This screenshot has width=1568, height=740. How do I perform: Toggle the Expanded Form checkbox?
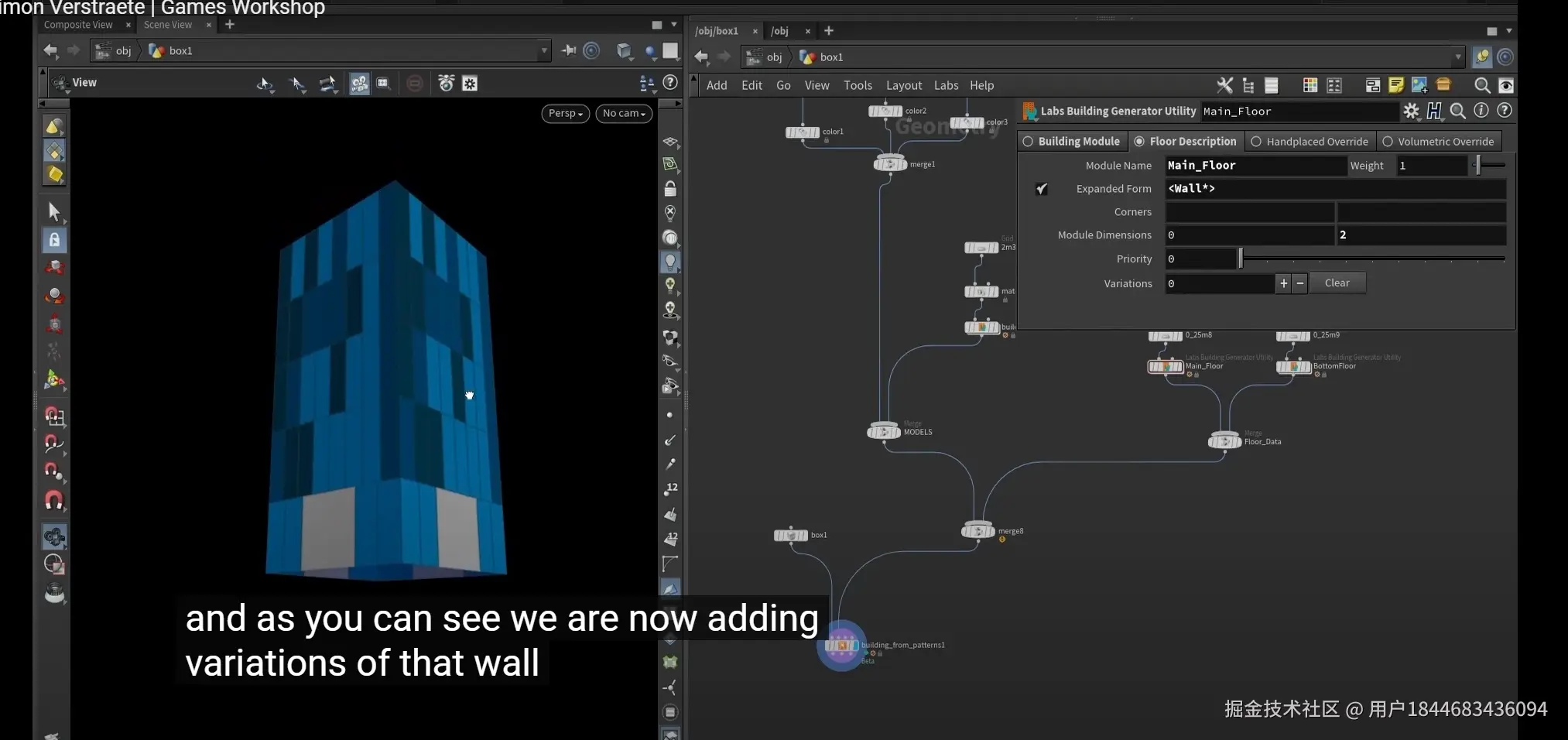tap(1042, 189)
